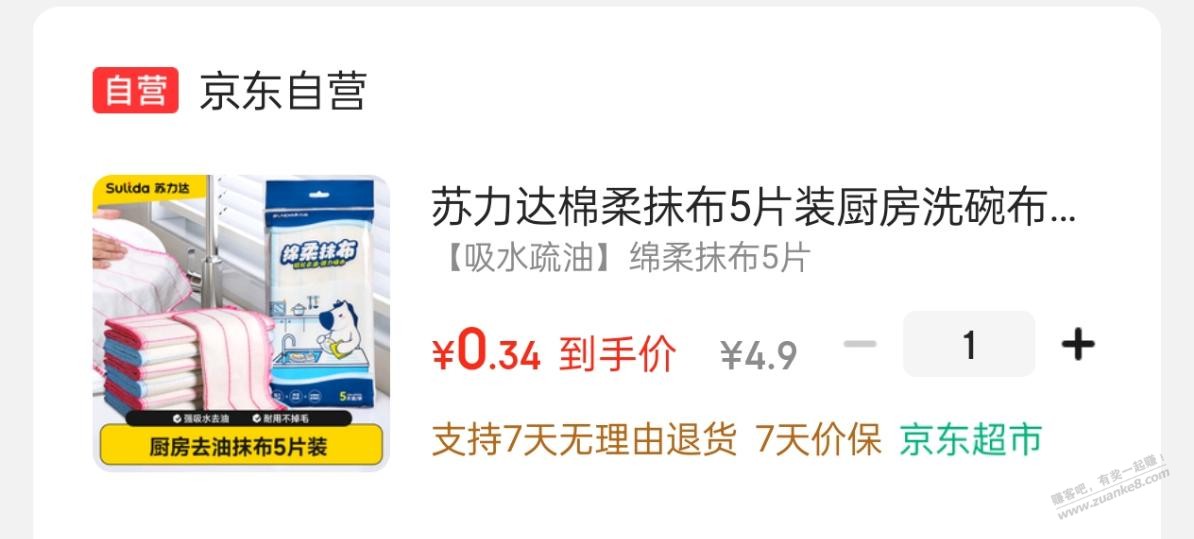
Task: Open the green 京东超市 tag
Action: (x=970, y=439)
